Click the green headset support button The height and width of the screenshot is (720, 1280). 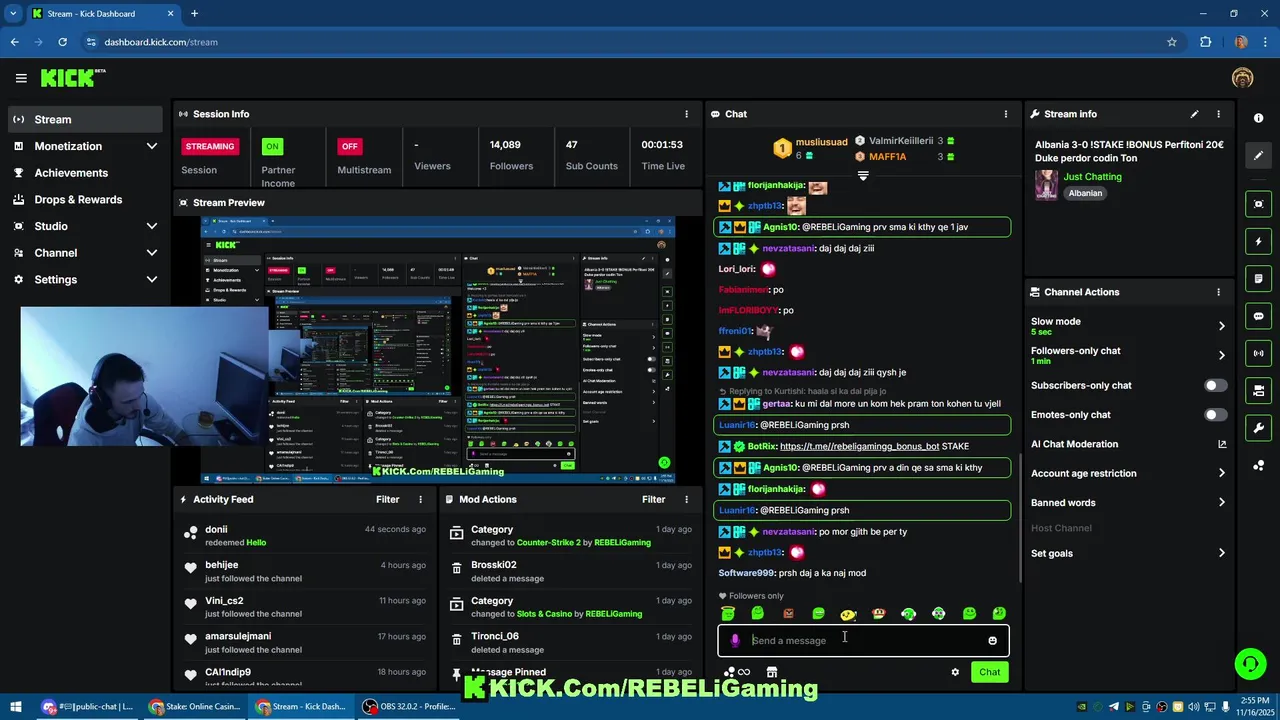[1249, 663]
